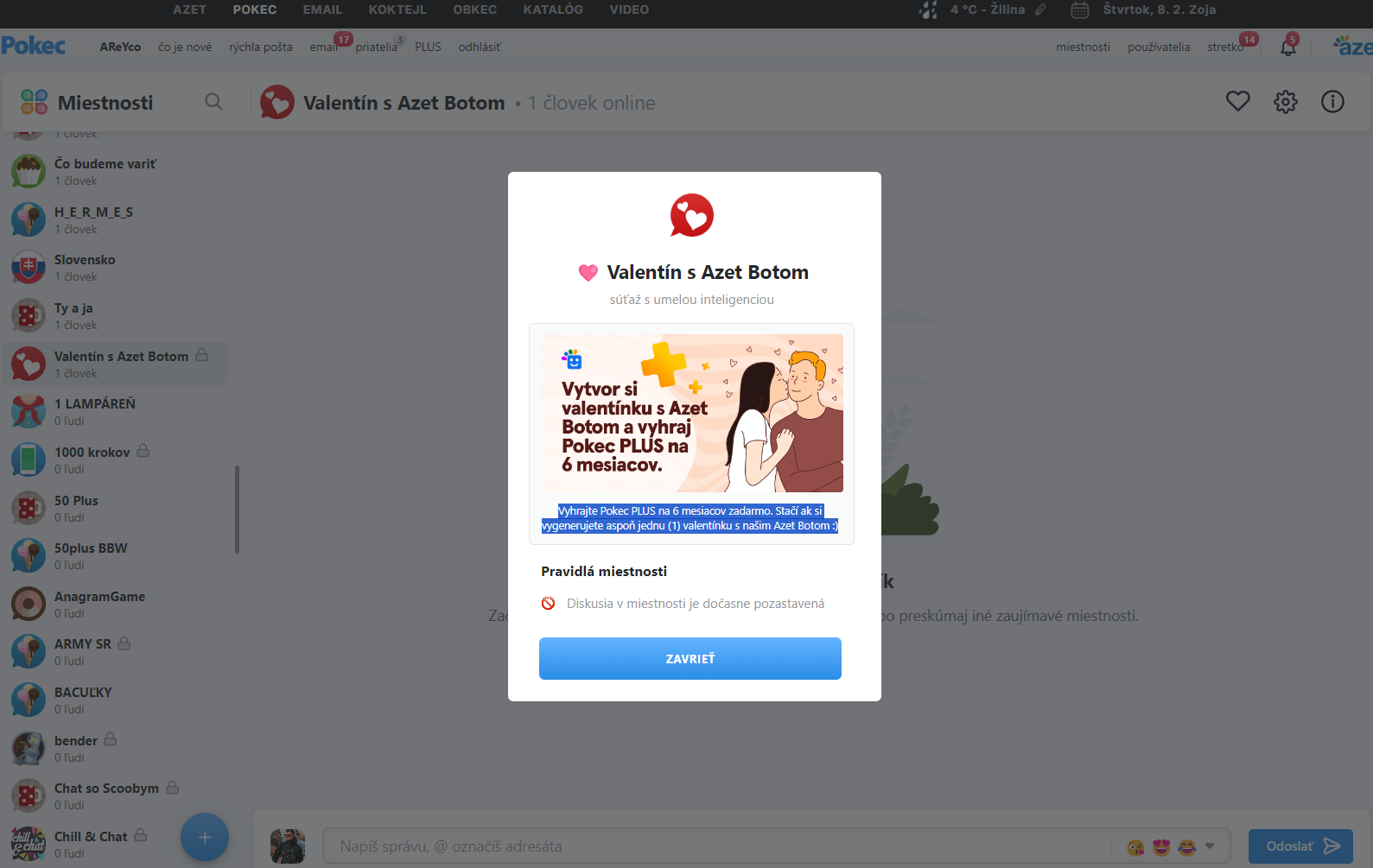
Task: Open the PLUS link
Action: 428,47
